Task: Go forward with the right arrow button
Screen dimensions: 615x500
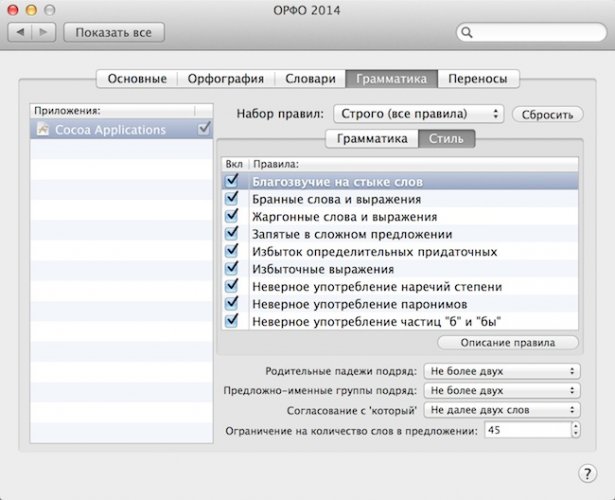Action: pos(44,32)
